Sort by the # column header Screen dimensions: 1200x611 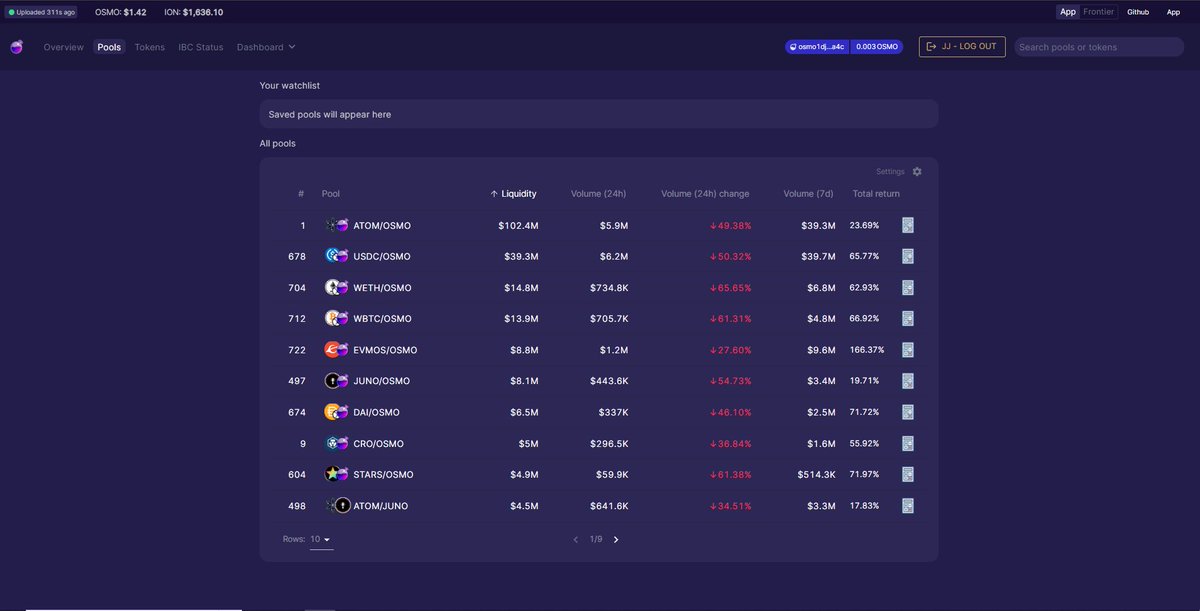tap(301, 194)
